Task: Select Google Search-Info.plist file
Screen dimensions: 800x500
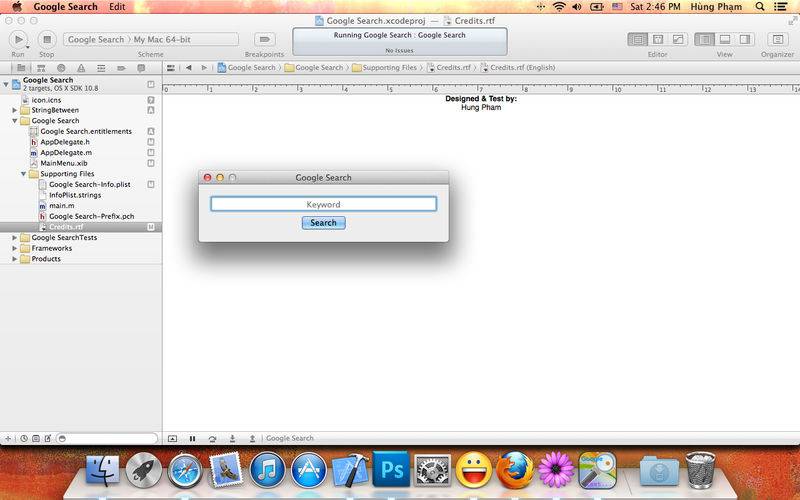Action: tap(89, 185)
